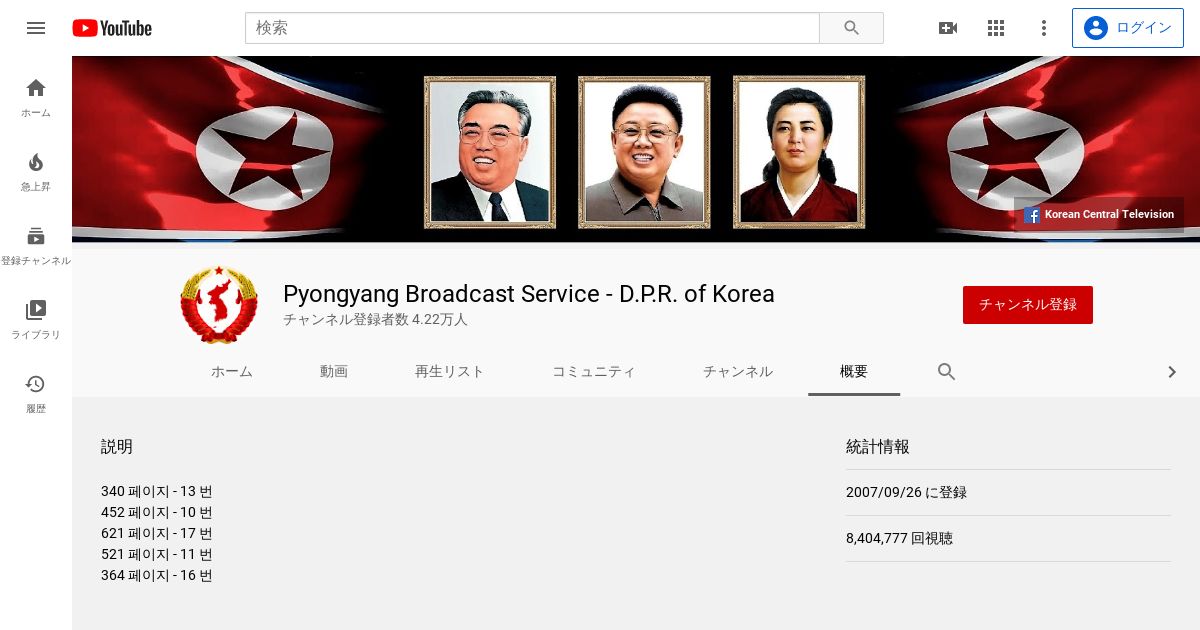Open ライブラリ library in the sidebar
The image size is (1200, 630).
click(36, 320)
